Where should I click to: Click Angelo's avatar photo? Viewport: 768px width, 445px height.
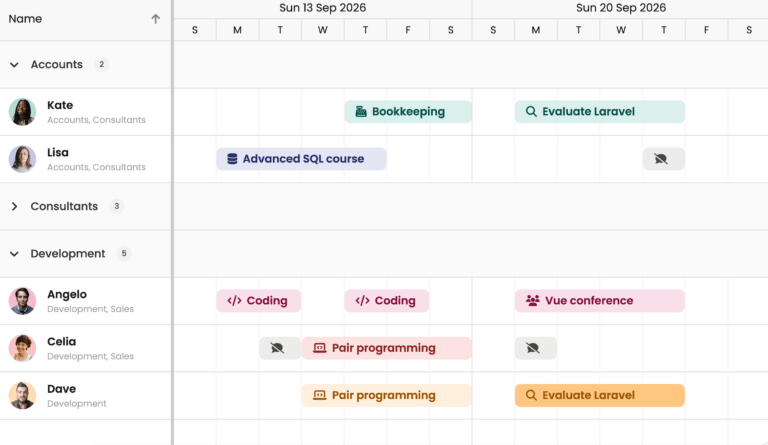click(22, 301)
